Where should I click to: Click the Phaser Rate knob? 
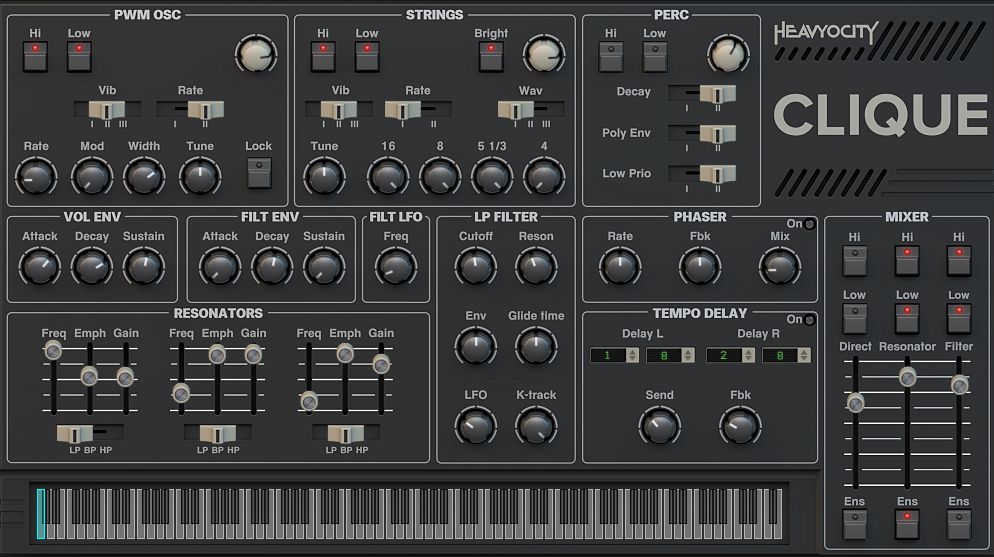[x=620, y=267]
